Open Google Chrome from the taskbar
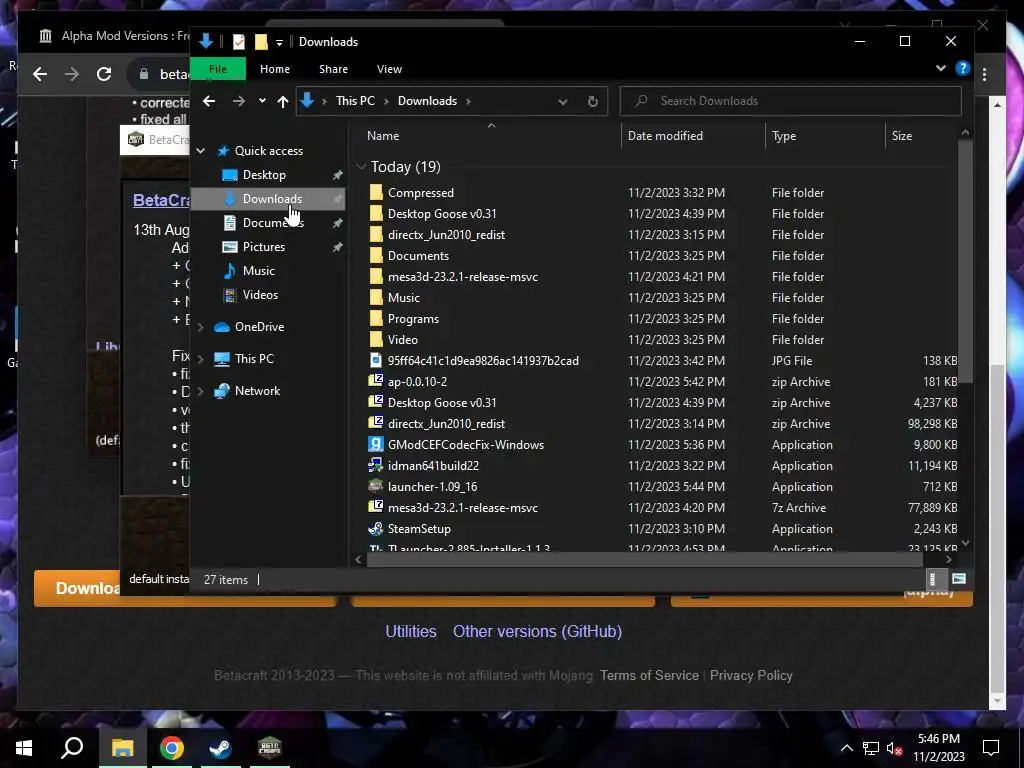1024x768 pixels. 172,748
